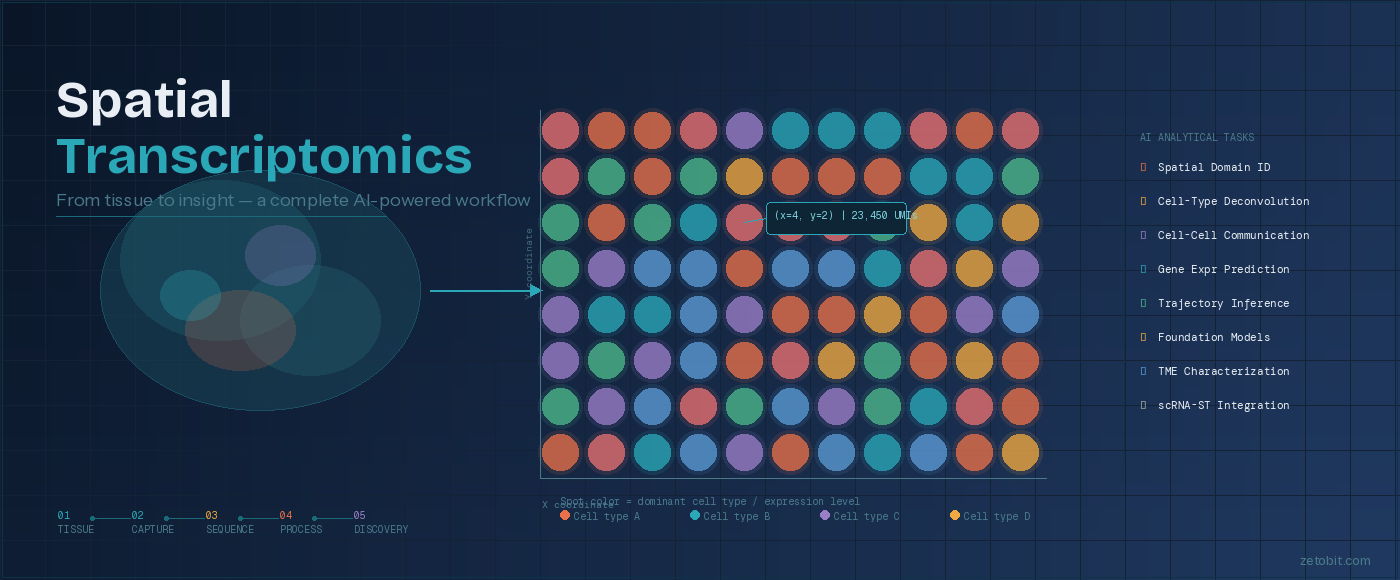Click the Cell-Type Deconvolution icon
This screenshot has width=1400, height=580.
(x=1142, y=201)
